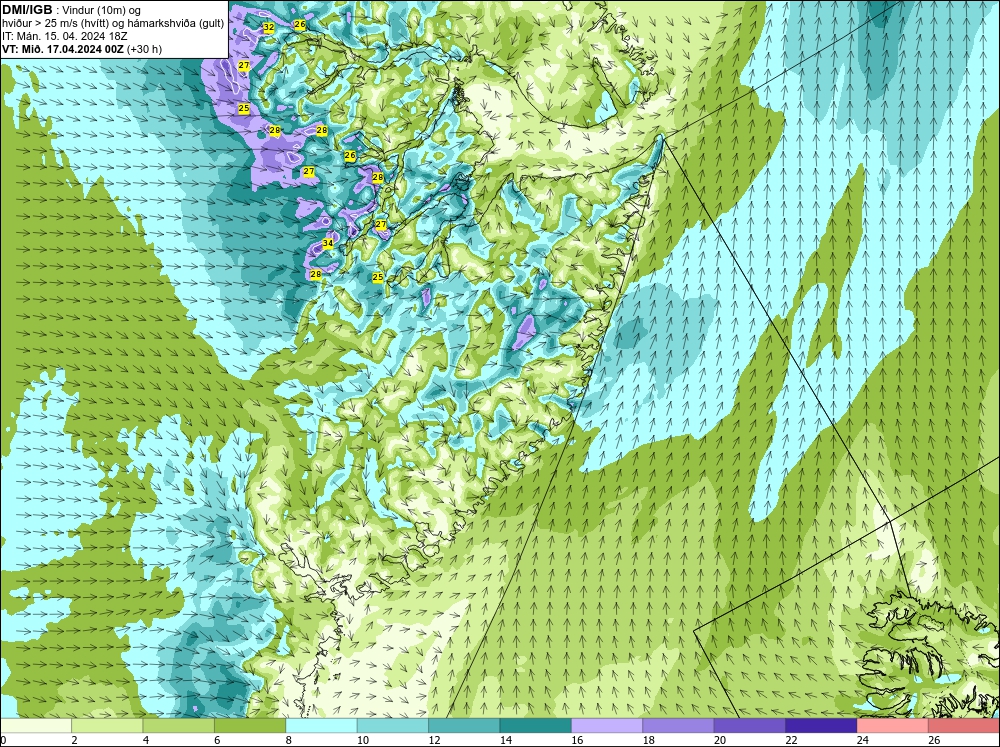Click the legend scale number 0
The image size is (1000, 747).
[3, 740]
